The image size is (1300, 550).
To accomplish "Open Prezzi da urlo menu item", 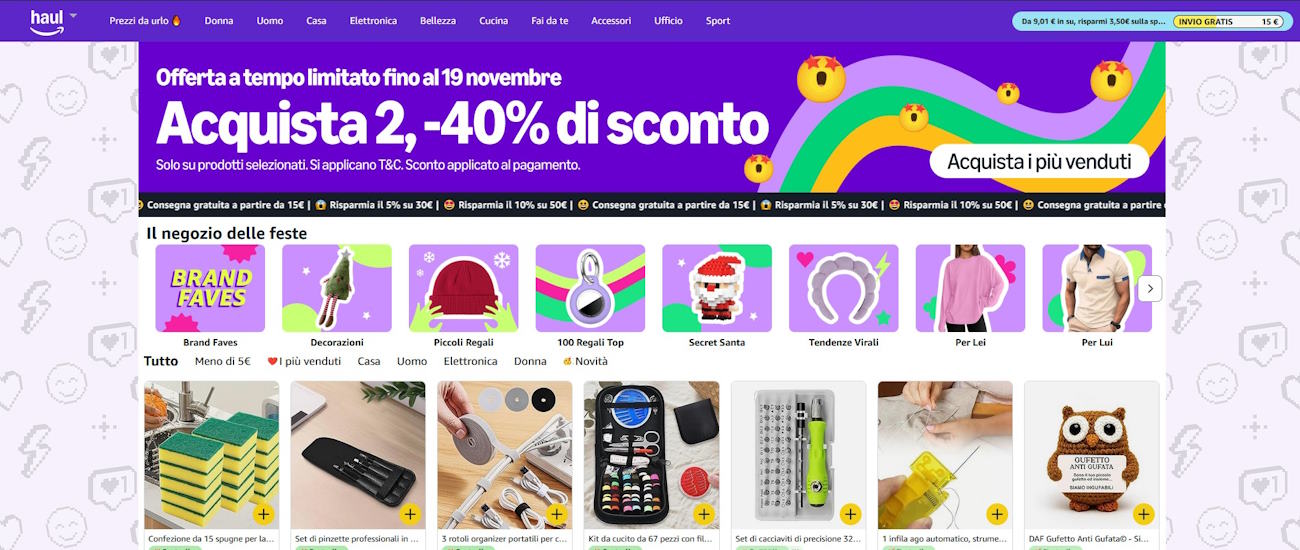I will (x=146, y=21).
